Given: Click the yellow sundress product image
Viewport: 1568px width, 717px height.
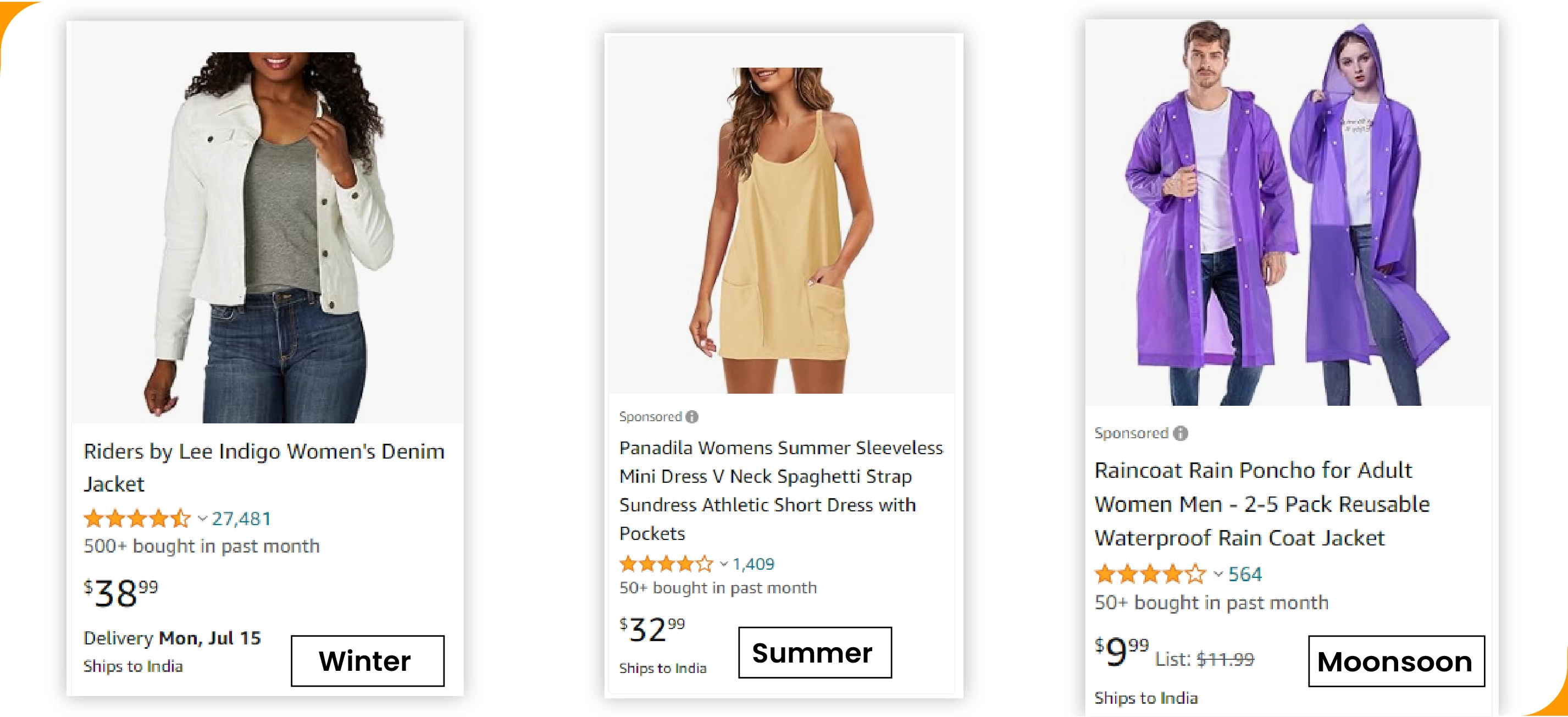Looking at the screenshot, I should [x=781, y=230].
